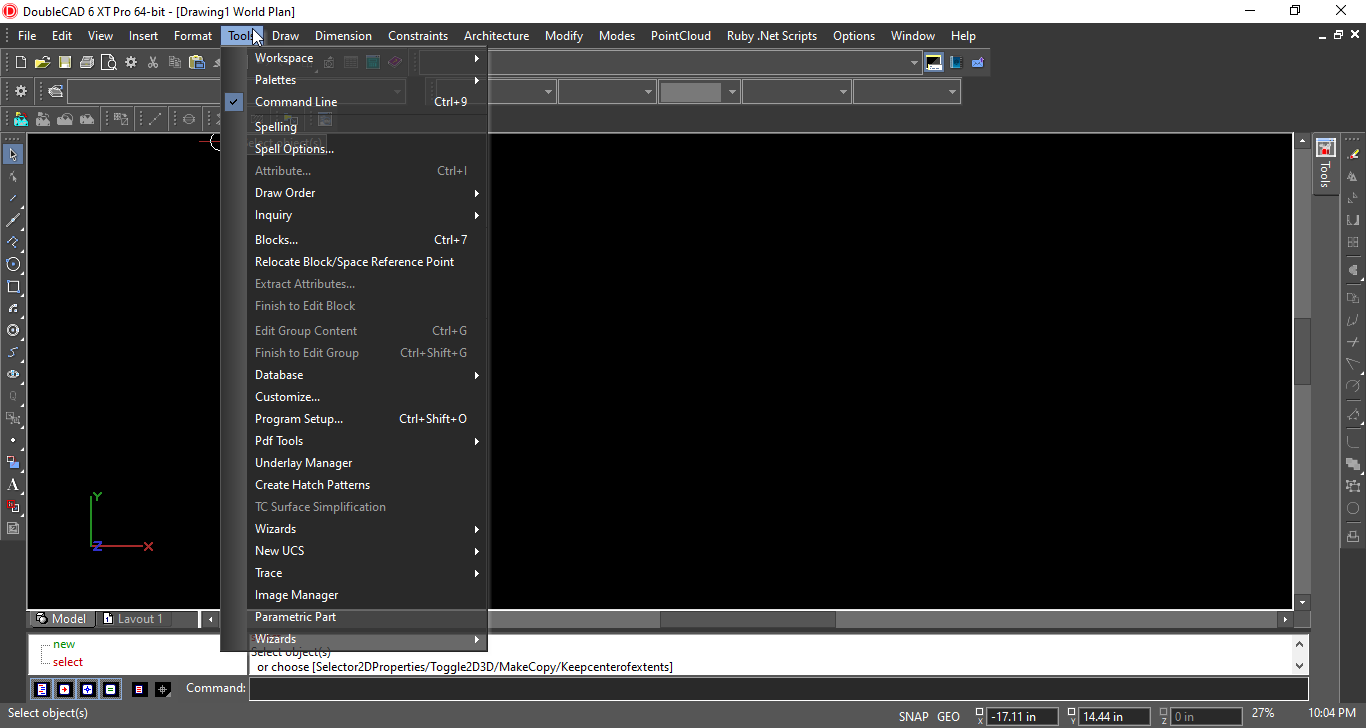Choose Spell Options... from Tools menu
This screenshot has height=728, width=1366.
pos(354,149)
